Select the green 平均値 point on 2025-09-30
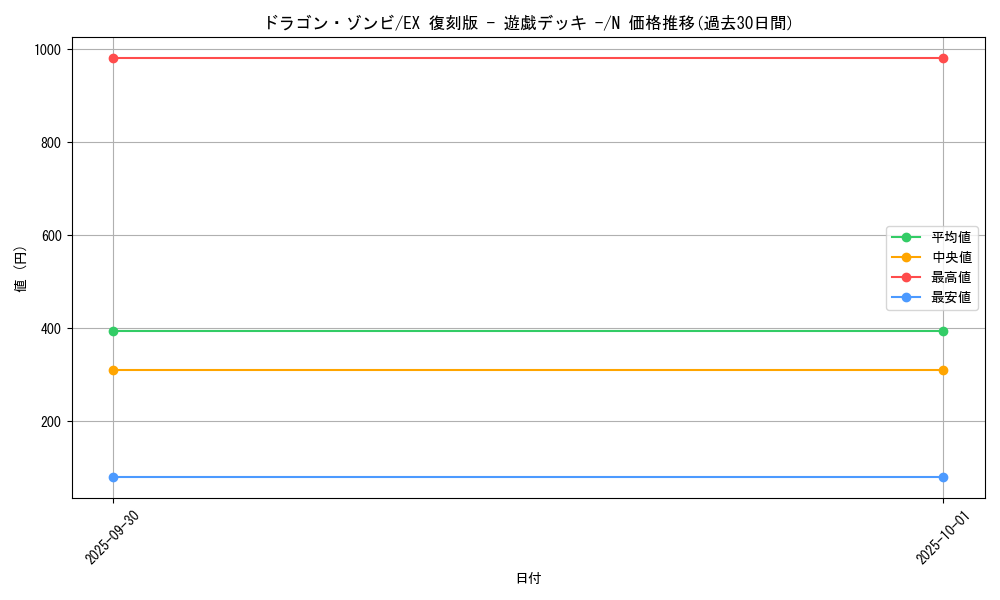Image resolution: width=1000 pixels, height=600 pixels. [x=113, y=331]
